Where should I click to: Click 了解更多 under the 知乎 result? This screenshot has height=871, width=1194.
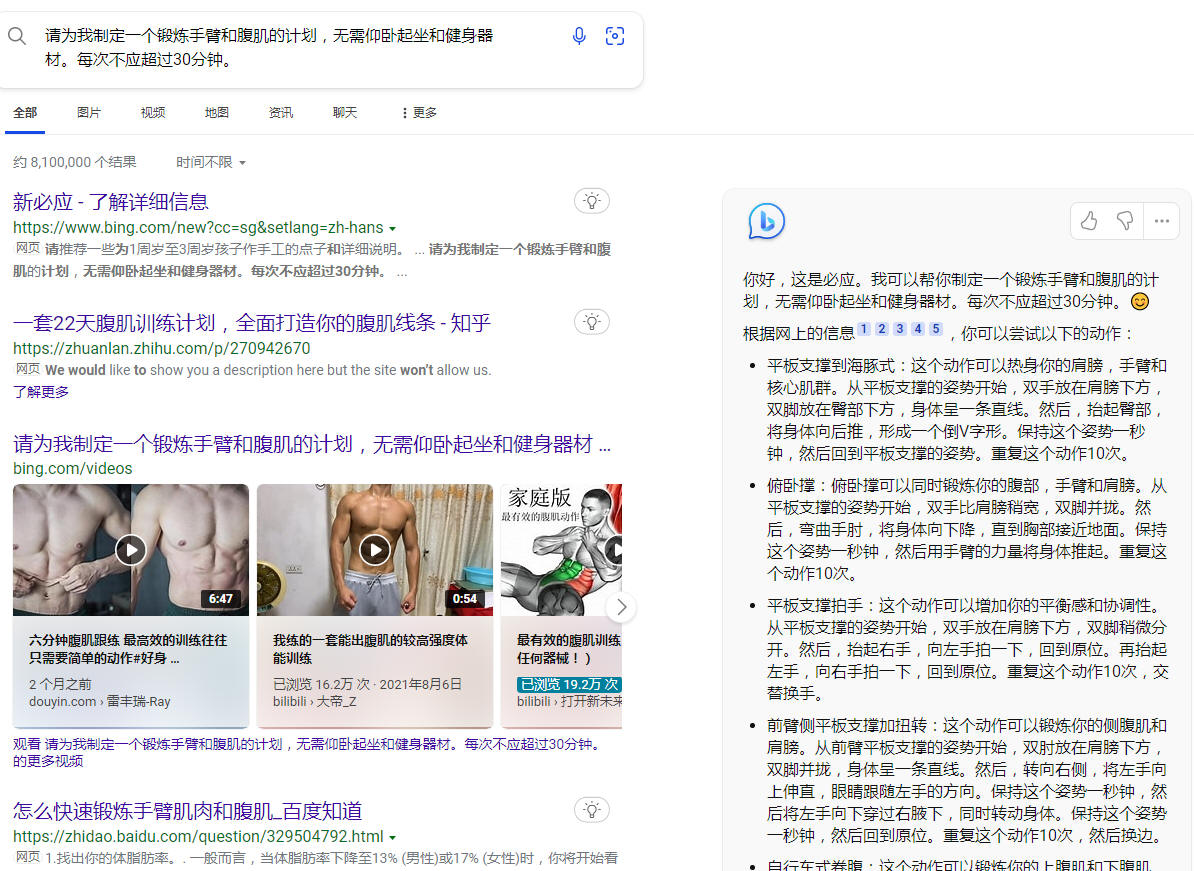pos(41,391)
